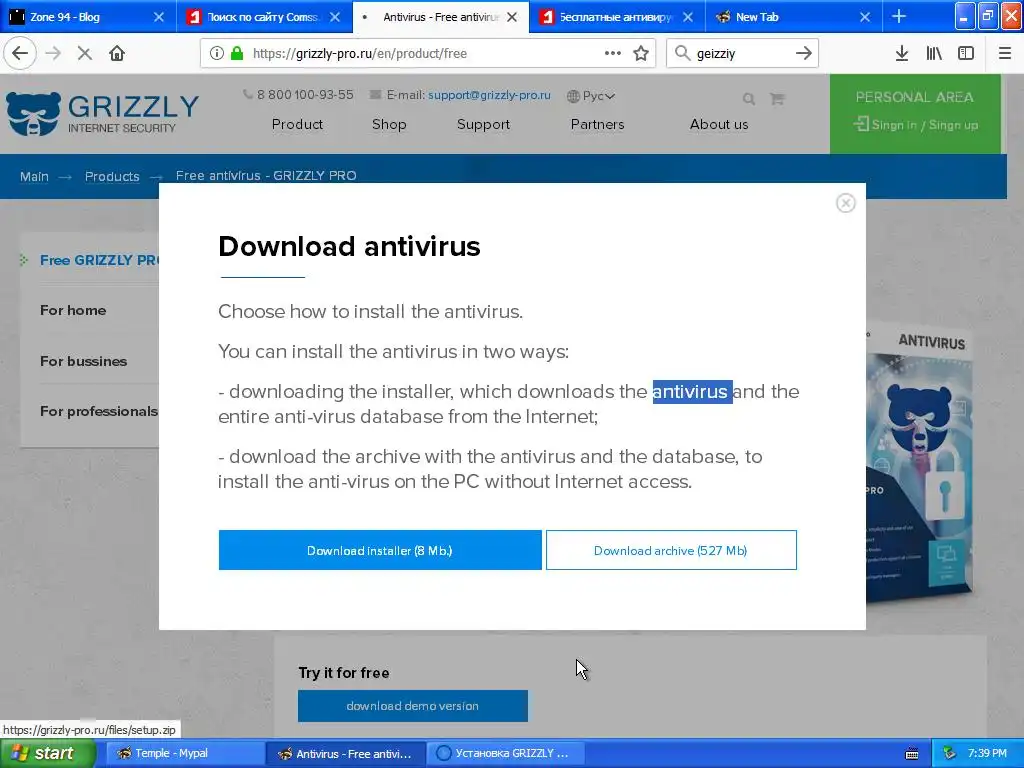Open a new tab with plus button
The width and height of the screenshot is (1024, 768).
click(x=899, y=16)
